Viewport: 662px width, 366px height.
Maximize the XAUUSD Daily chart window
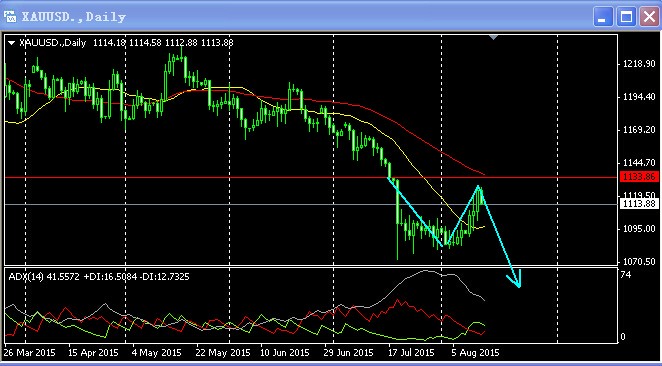point(626,17)
